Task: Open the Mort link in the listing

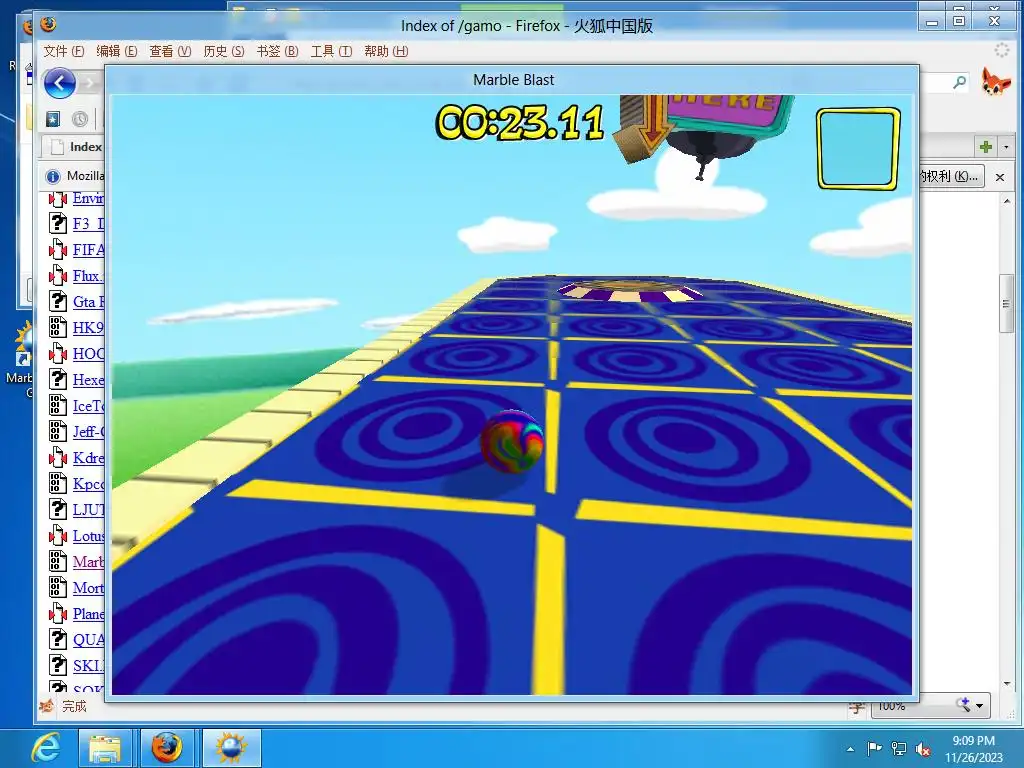Action: (x=88, y=588)
